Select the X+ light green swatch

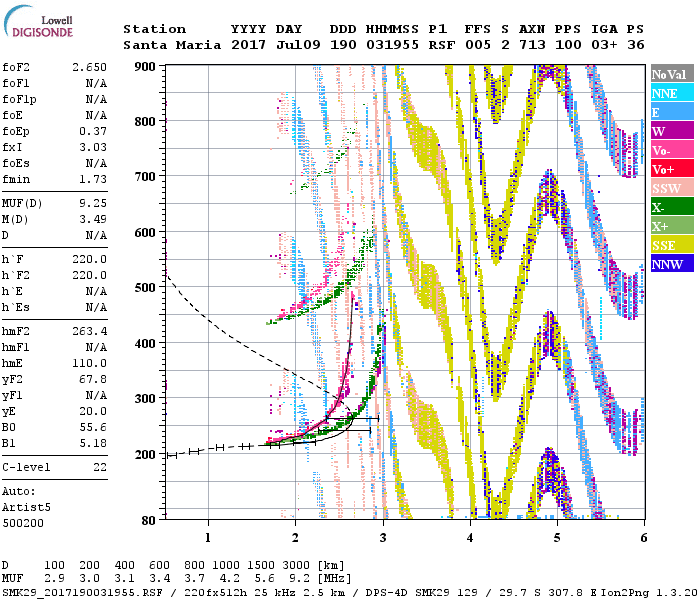point(672,226)
